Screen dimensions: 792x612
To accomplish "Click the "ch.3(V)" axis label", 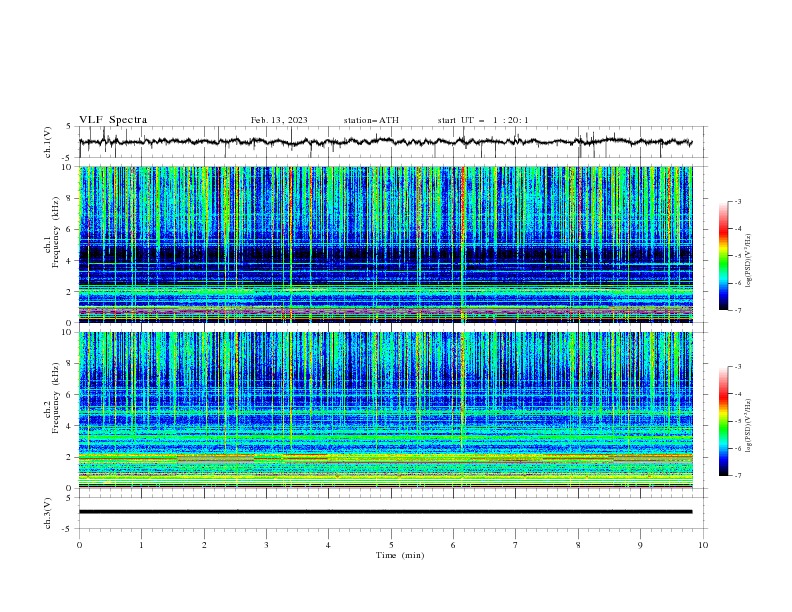I will [48, 513].
